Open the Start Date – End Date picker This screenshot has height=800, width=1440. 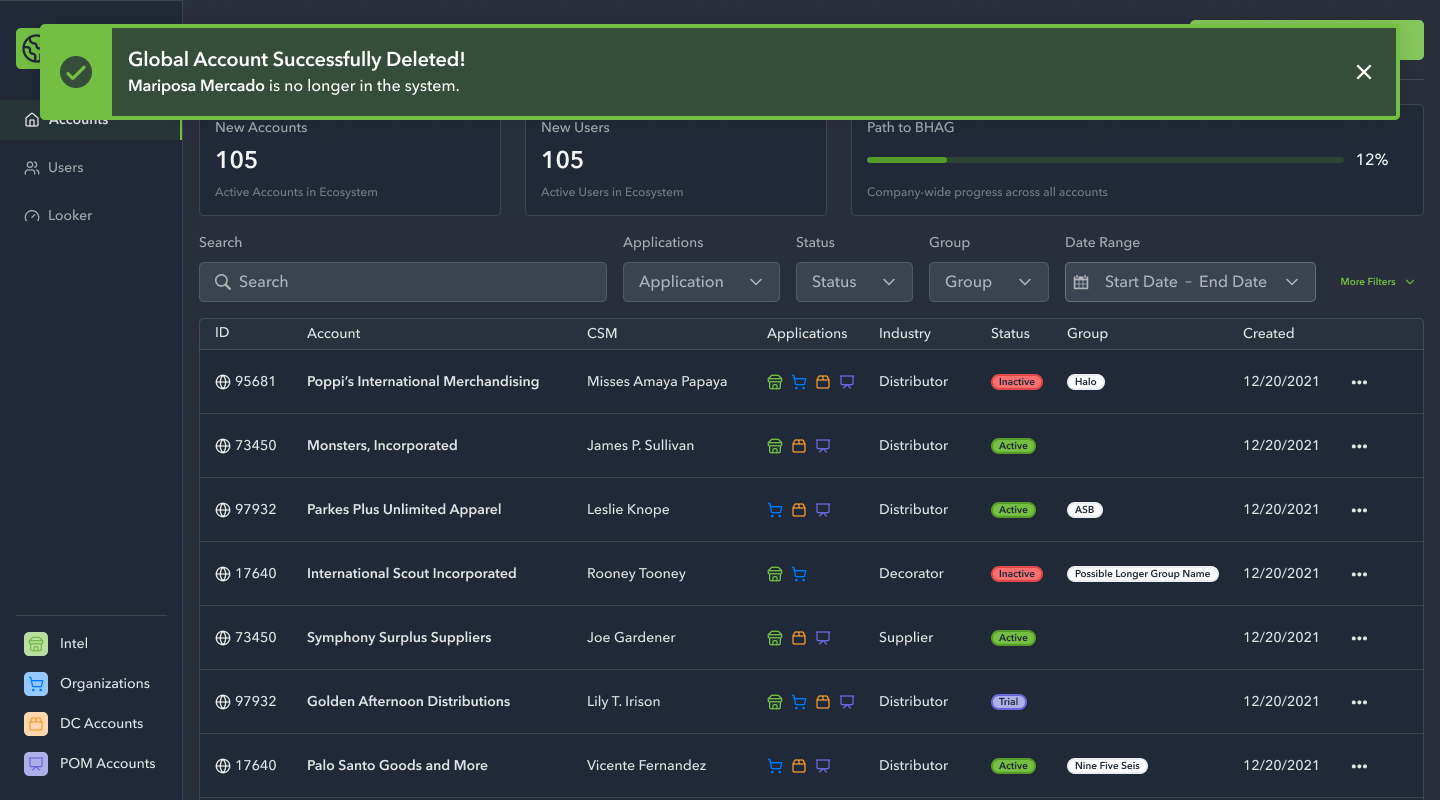pos(1190,282)
